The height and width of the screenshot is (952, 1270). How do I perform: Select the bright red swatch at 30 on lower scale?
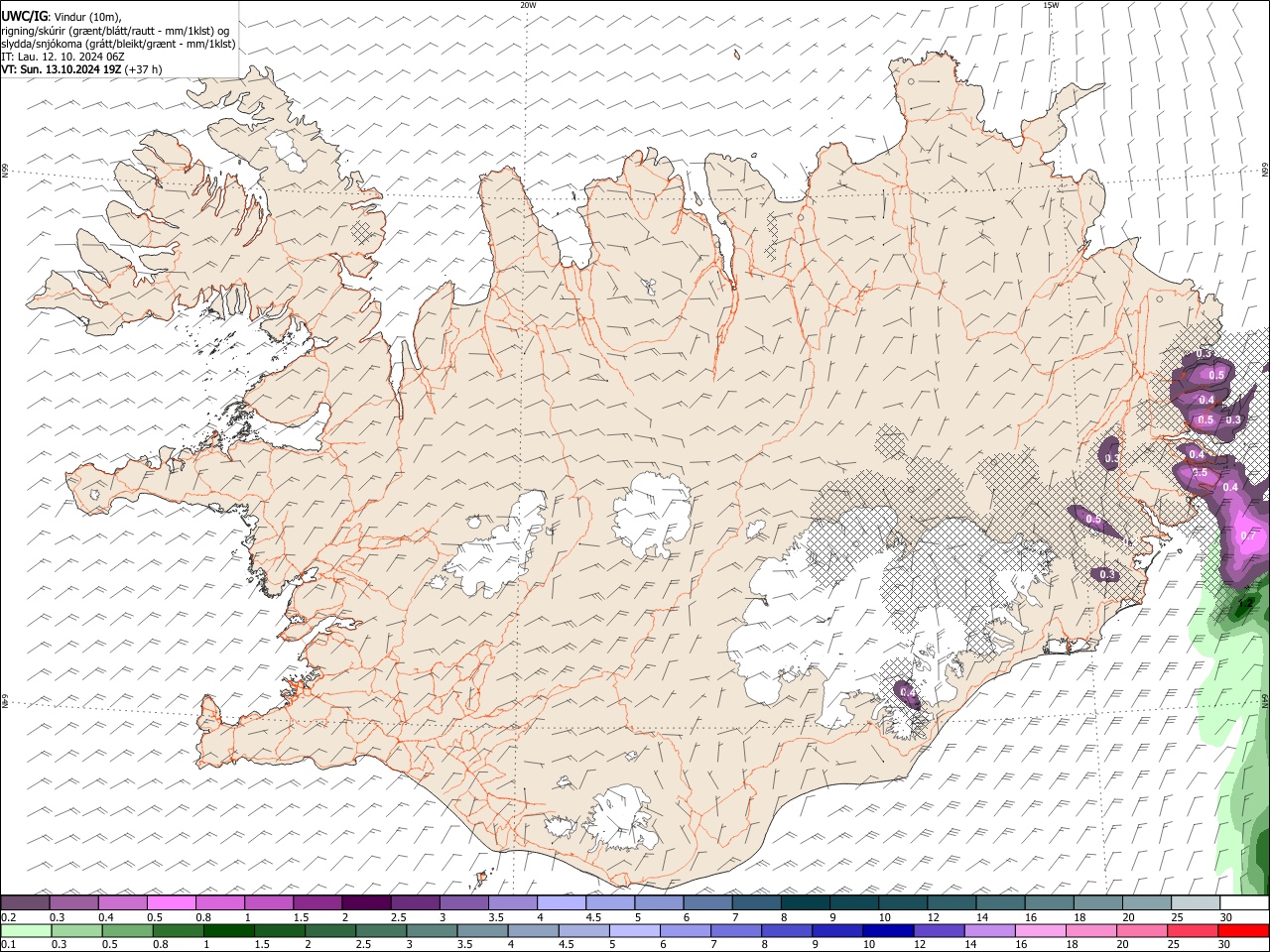tap(1242, 930)
